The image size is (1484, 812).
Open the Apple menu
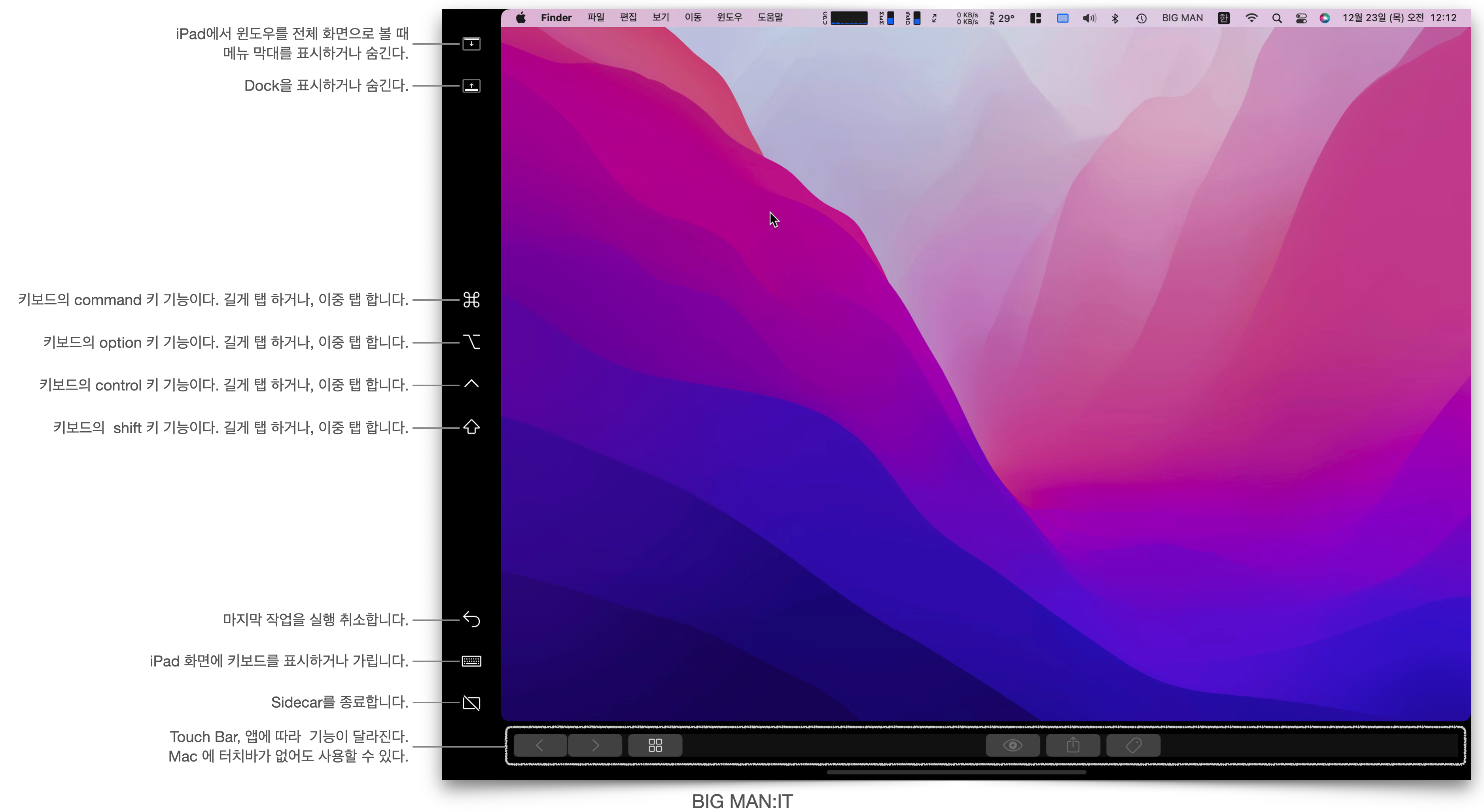(521, 18)
